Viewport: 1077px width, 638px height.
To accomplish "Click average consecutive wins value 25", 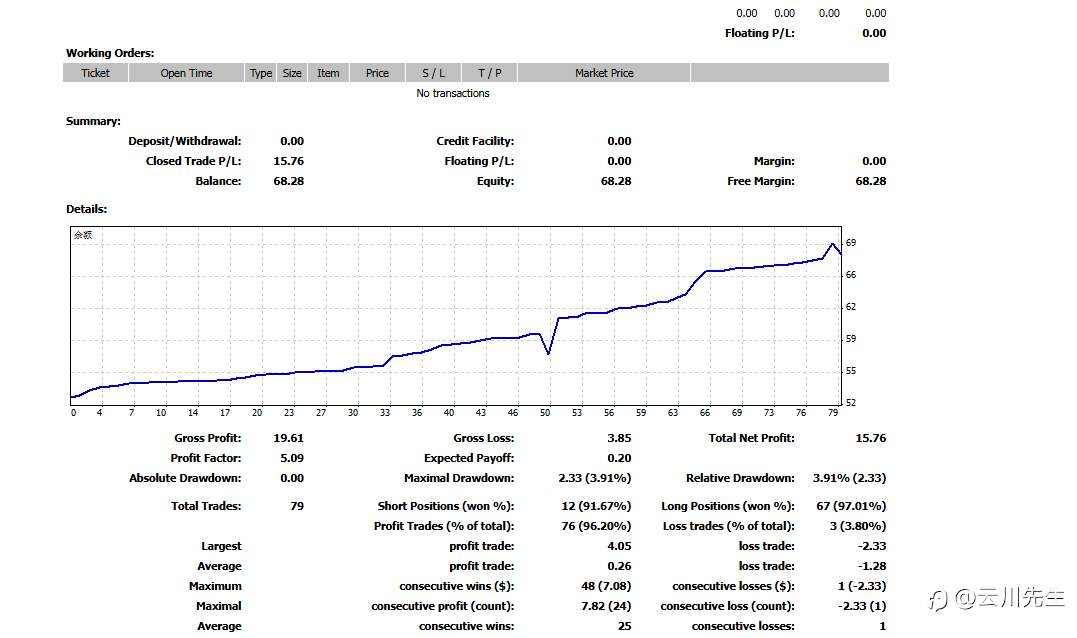I will [x=624, y=626].
